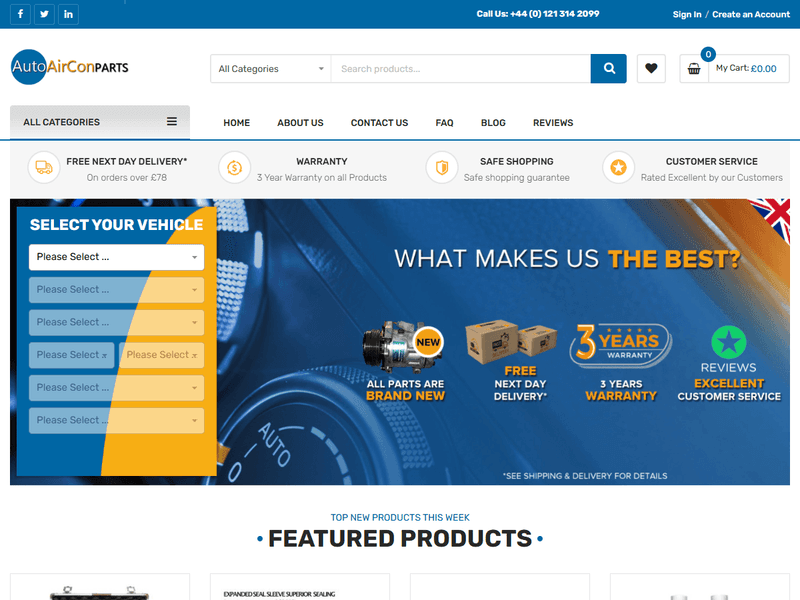Click the AutoAirConParts logo

pos(70,67)
